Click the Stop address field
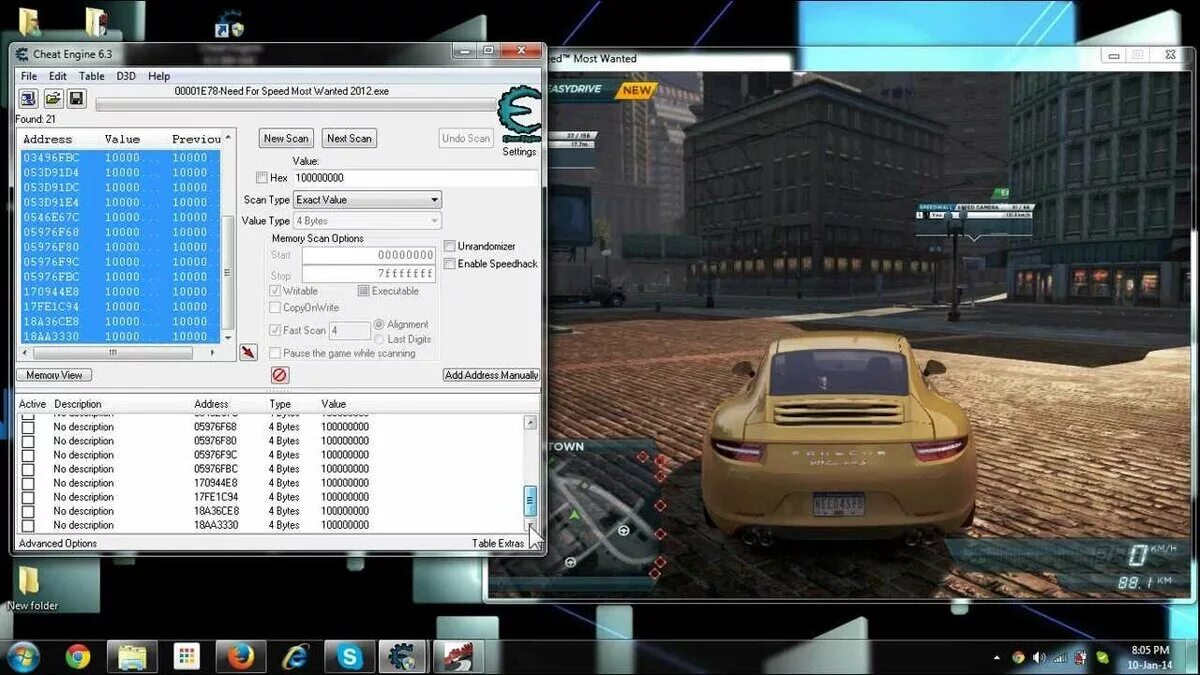The width and height of the screenshot is (1200, 675). point(369,273)
